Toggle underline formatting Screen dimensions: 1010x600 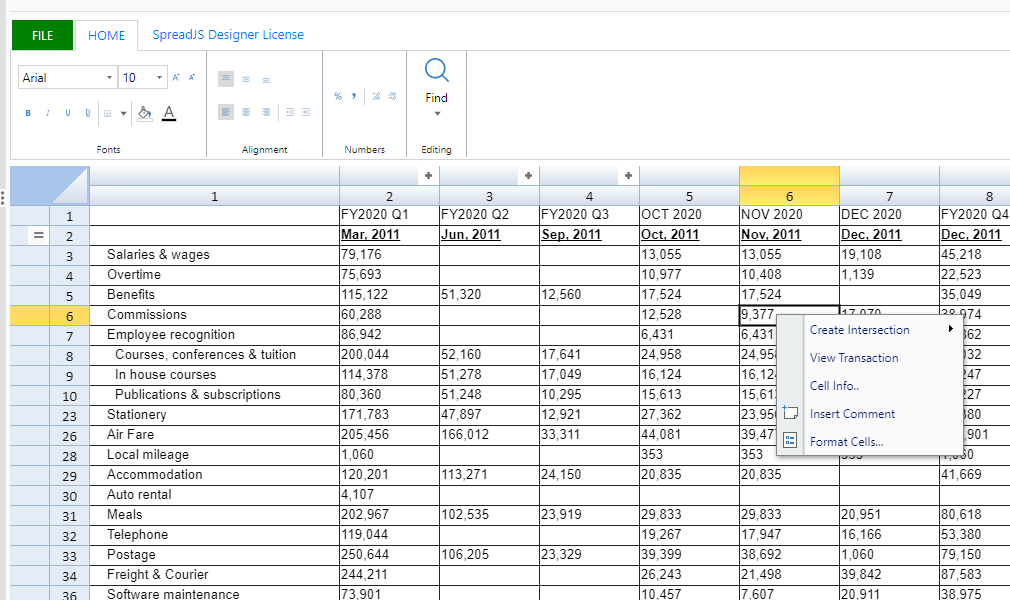(67, 112)
